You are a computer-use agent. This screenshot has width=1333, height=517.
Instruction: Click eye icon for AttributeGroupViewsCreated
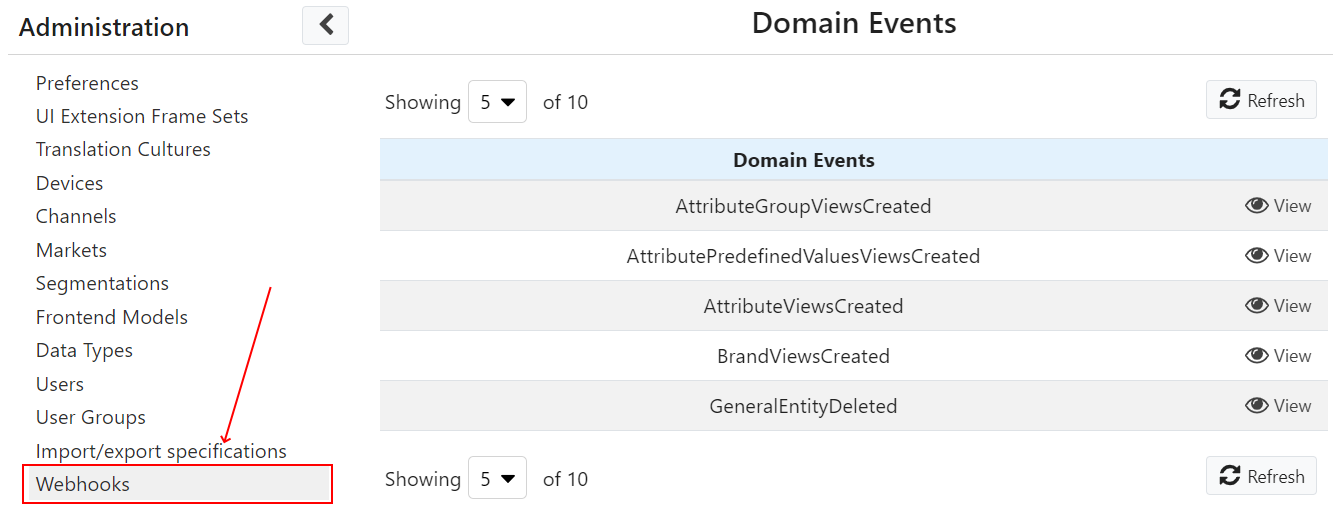click(1256, 206)
